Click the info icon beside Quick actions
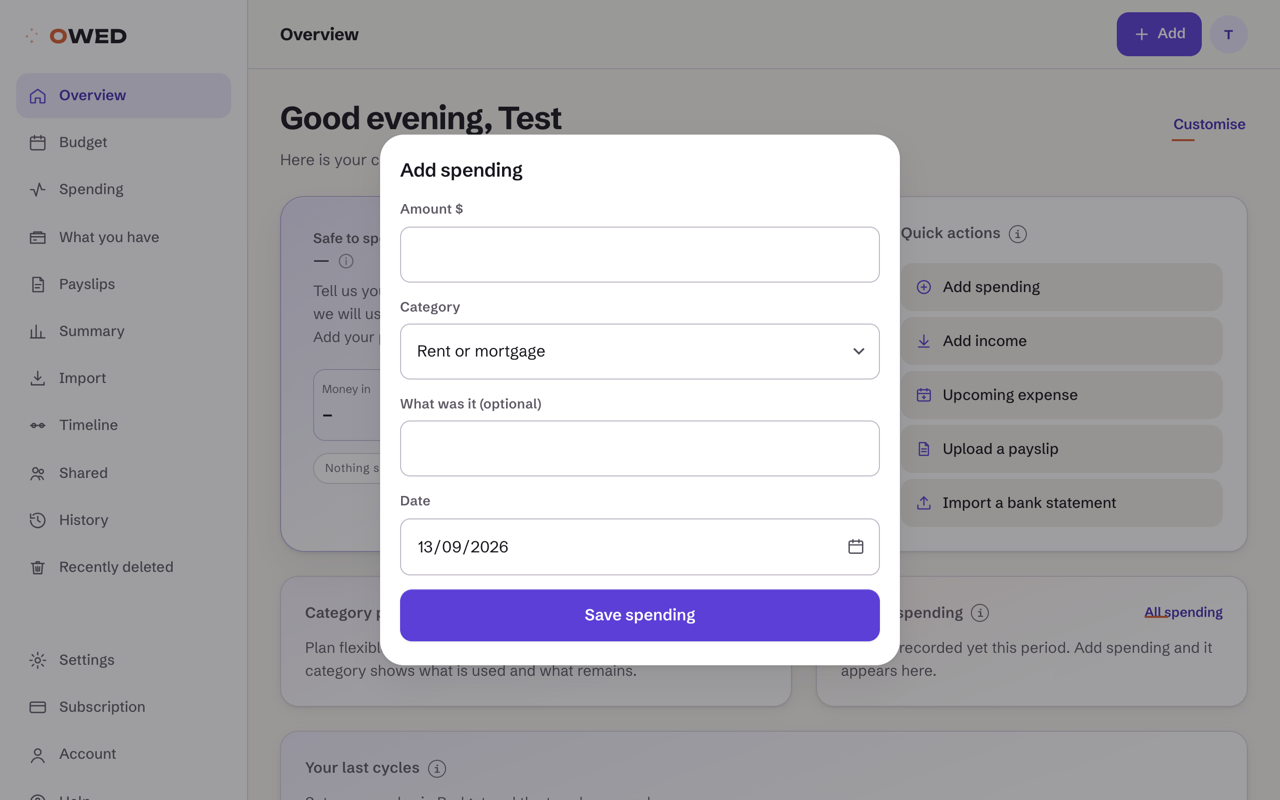Image resolution: width=1280 pixels, height=800 pixels. tap(1018, 234)
